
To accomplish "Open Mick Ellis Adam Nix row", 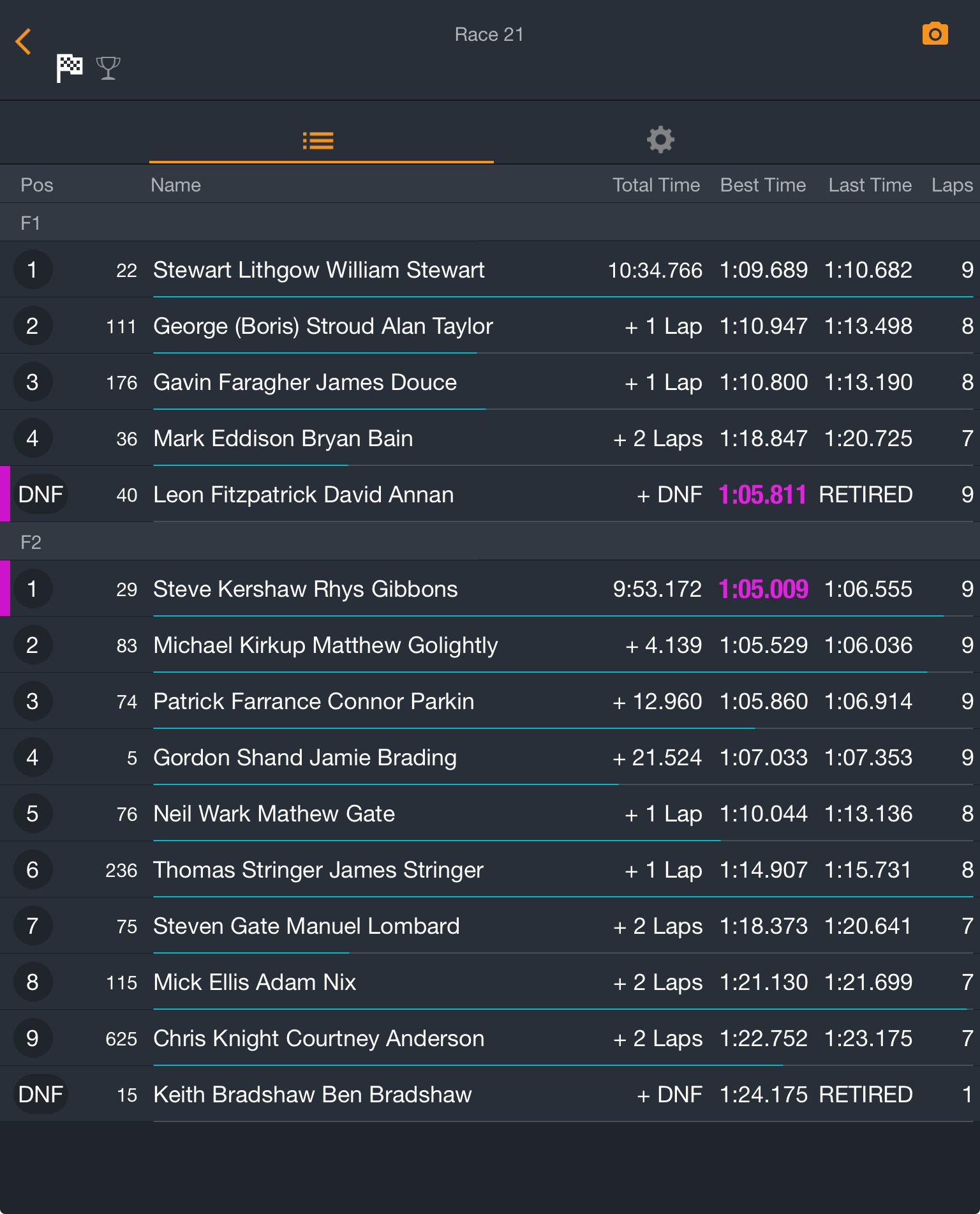I will pos(490,982).
